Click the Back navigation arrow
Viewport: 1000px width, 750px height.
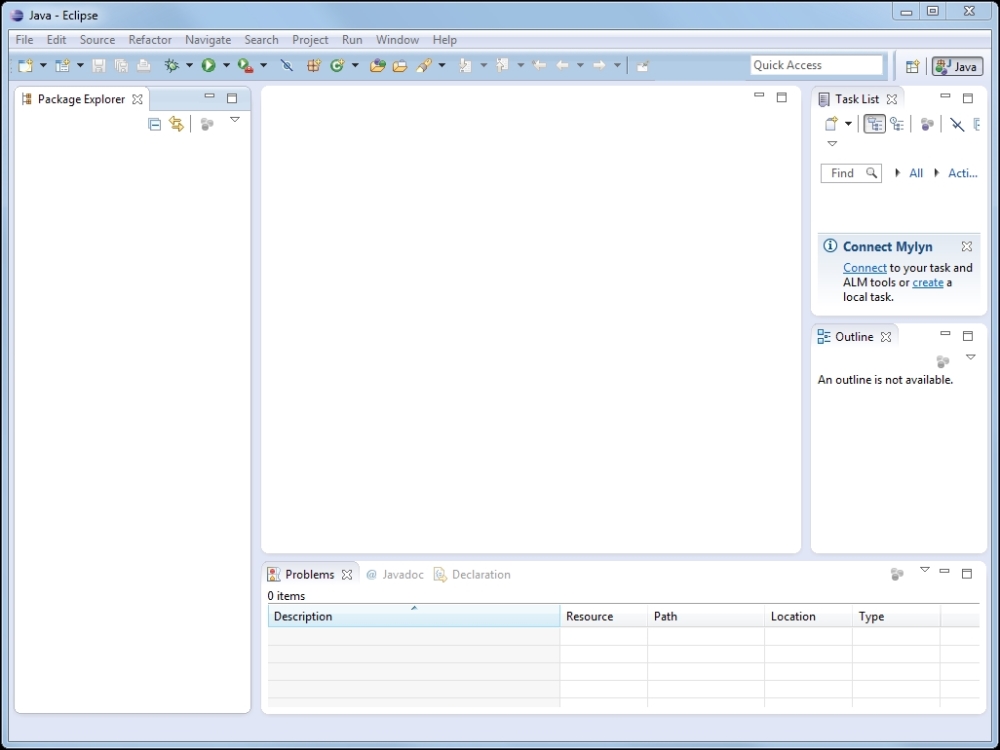point(562,65)
